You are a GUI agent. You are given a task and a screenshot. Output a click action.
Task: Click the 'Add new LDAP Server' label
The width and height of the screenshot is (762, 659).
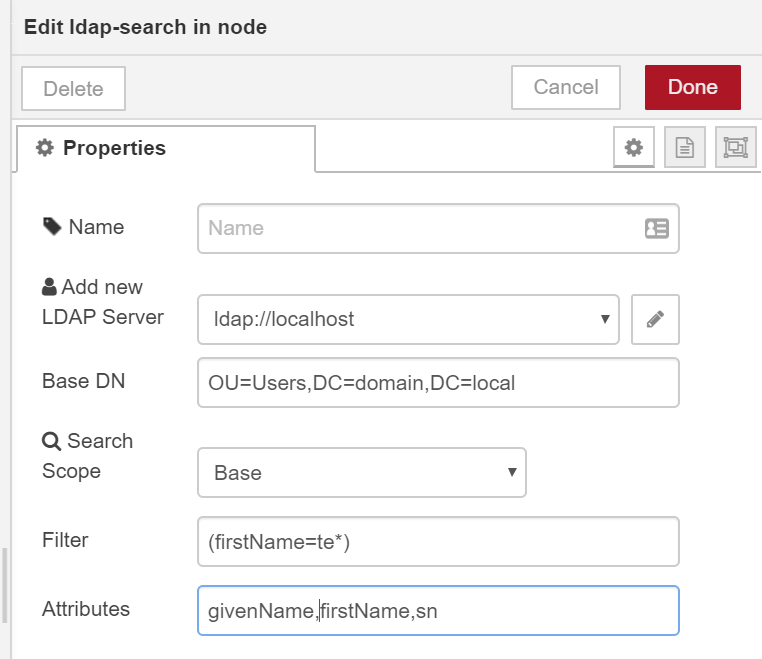coord(103,302)
